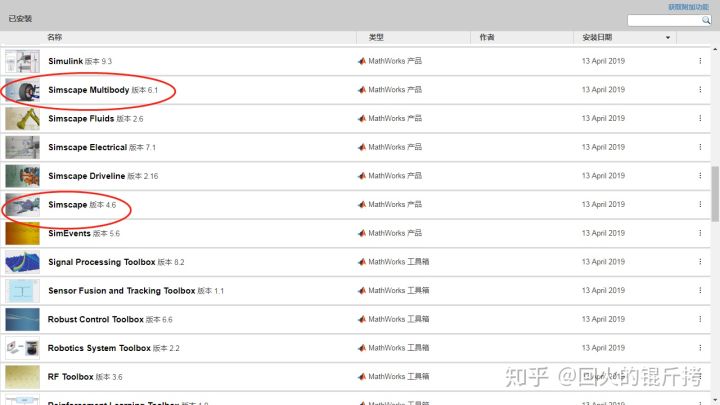Viewport: 720px width, 405px height.
Task: Open the 获取附加功能 link
Action: point(690,6)
